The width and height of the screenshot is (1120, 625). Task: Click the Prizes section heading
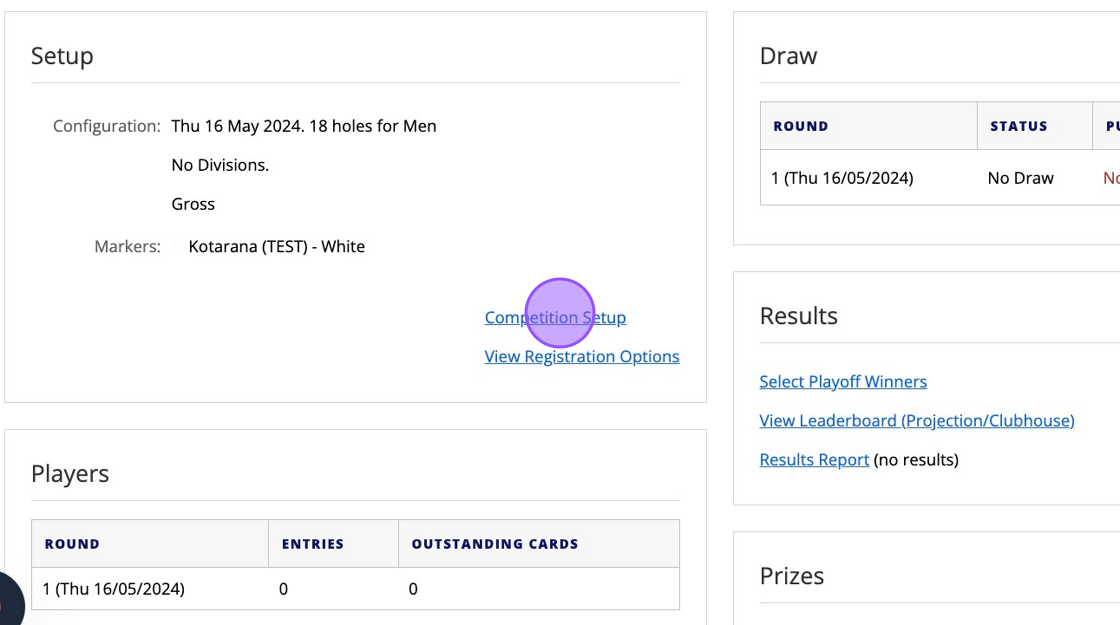click(x=791, y=577)
